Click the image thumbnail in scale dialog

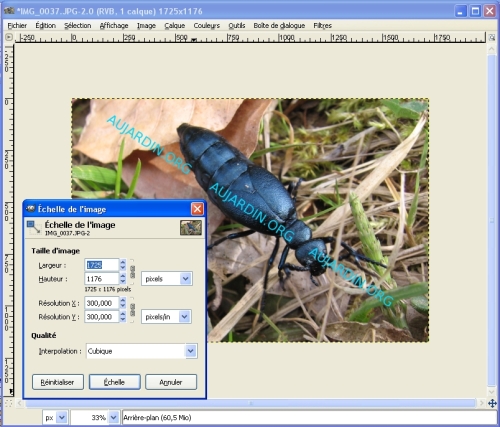tap(191, 228)
